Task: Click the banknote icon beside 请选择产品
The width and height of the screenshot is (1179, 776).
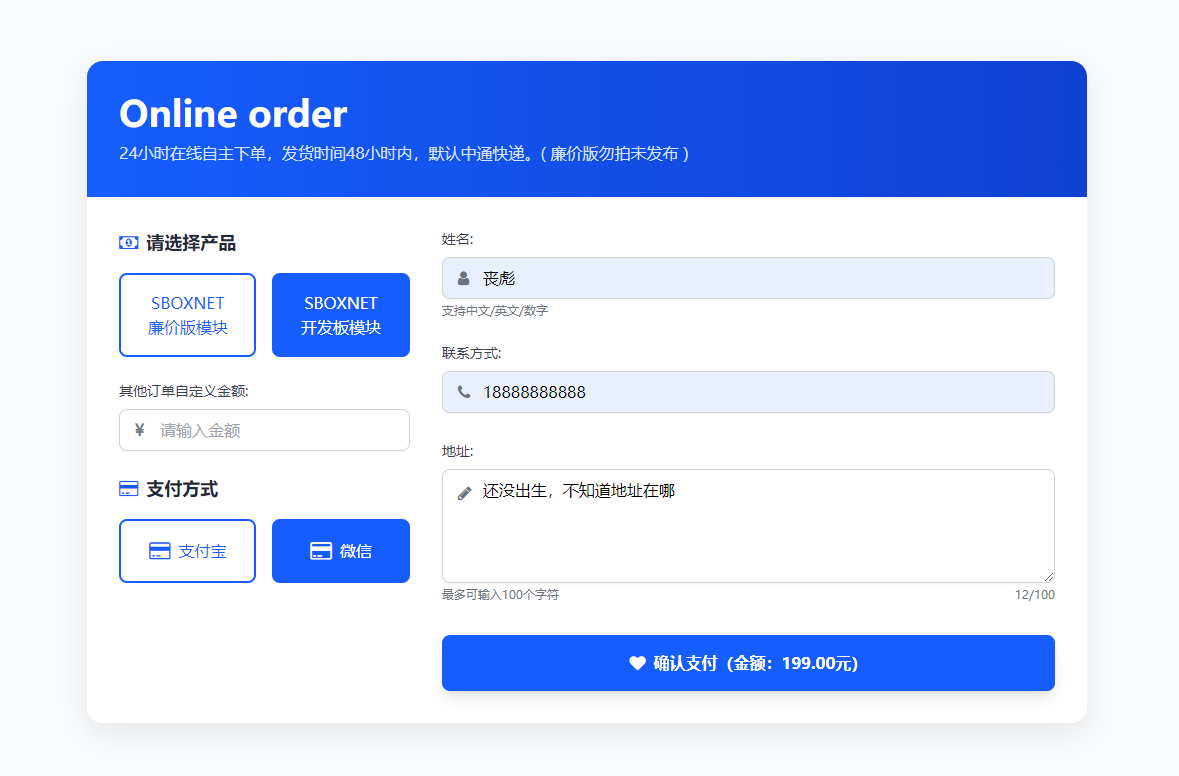Action: [x=129, y=243]
